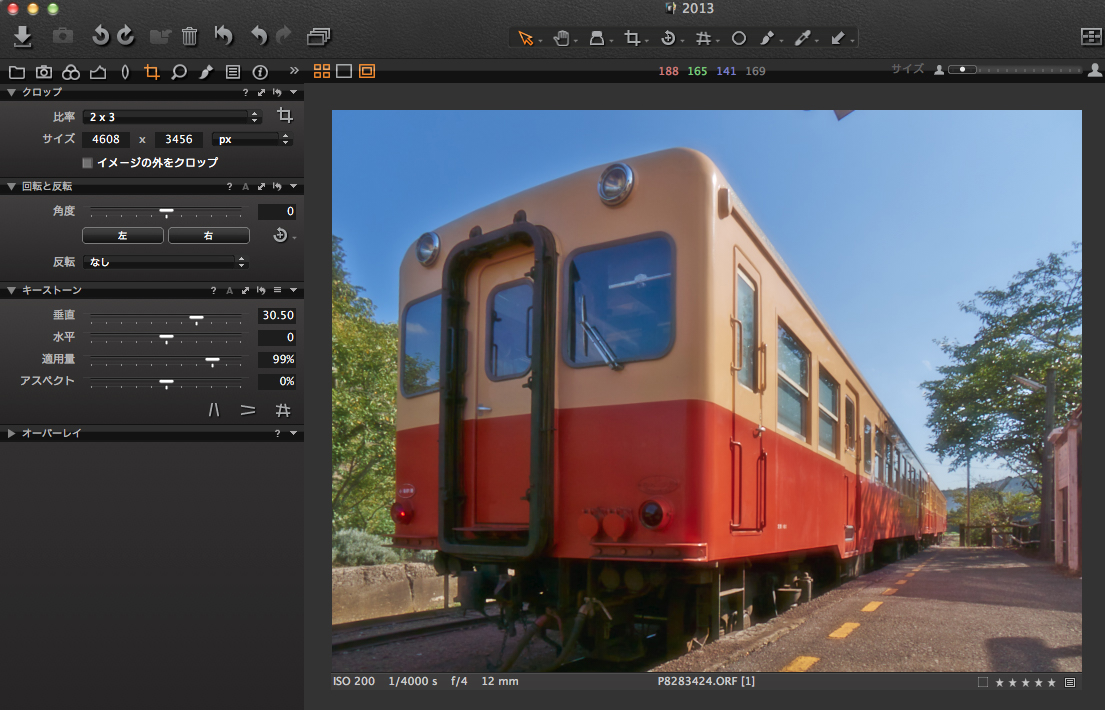Click the trash delete icon
Image resolution: width=1105 pixels, height=710 pixels.
pos(189,37)
